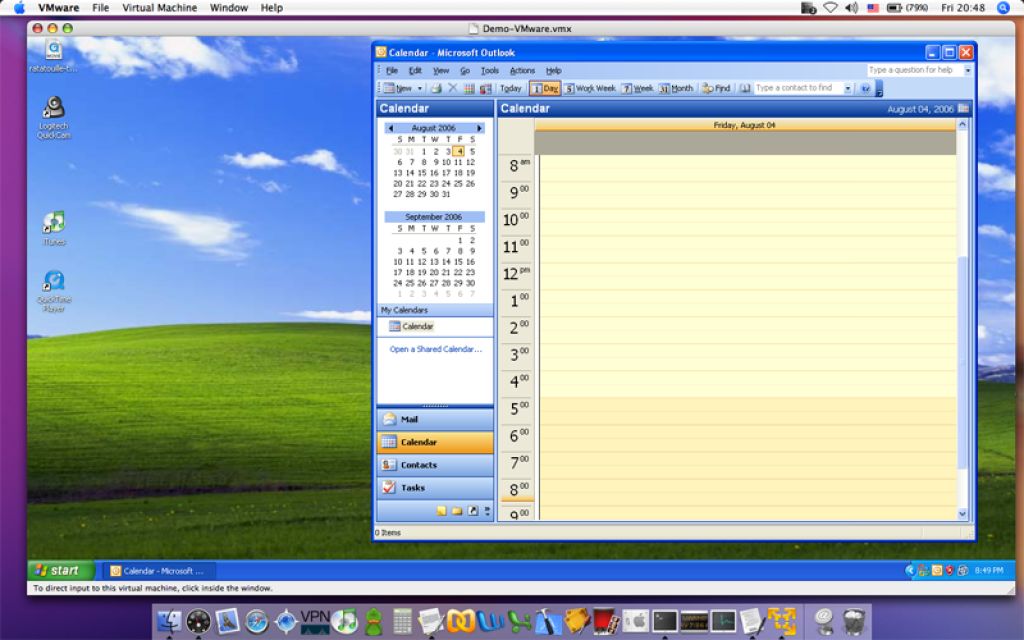The height and width of the screenshot is (640, 1024).
Task: Open Finder from the macOS dock
Action: (x=170, y=621)
